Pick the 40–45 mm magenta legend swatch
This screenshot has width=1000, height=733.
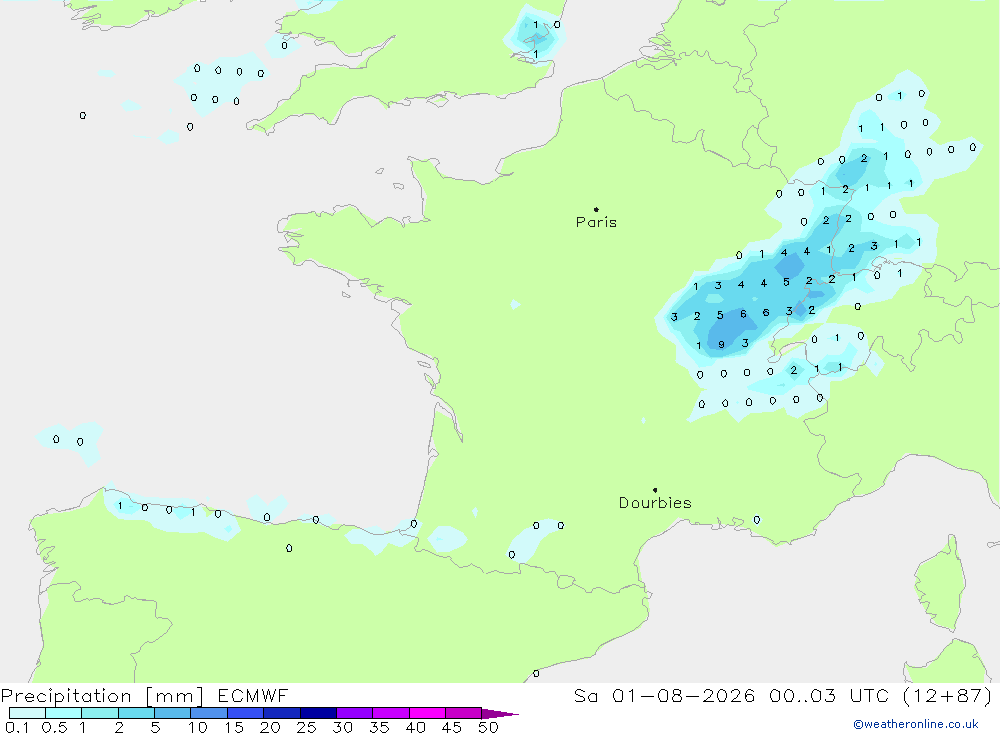point(427,713)
